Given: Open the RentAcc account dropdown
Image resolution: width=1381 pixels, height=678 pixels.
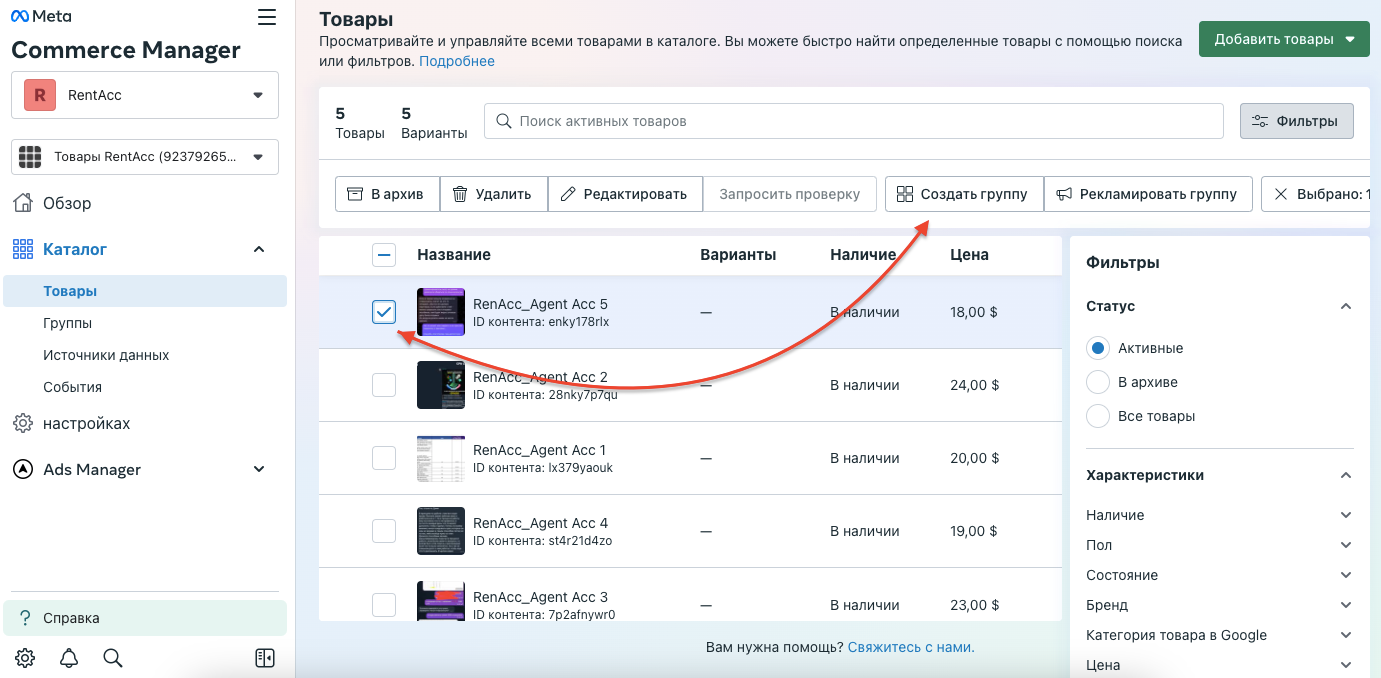Looking at the screenshot, I should click(145, 95).
